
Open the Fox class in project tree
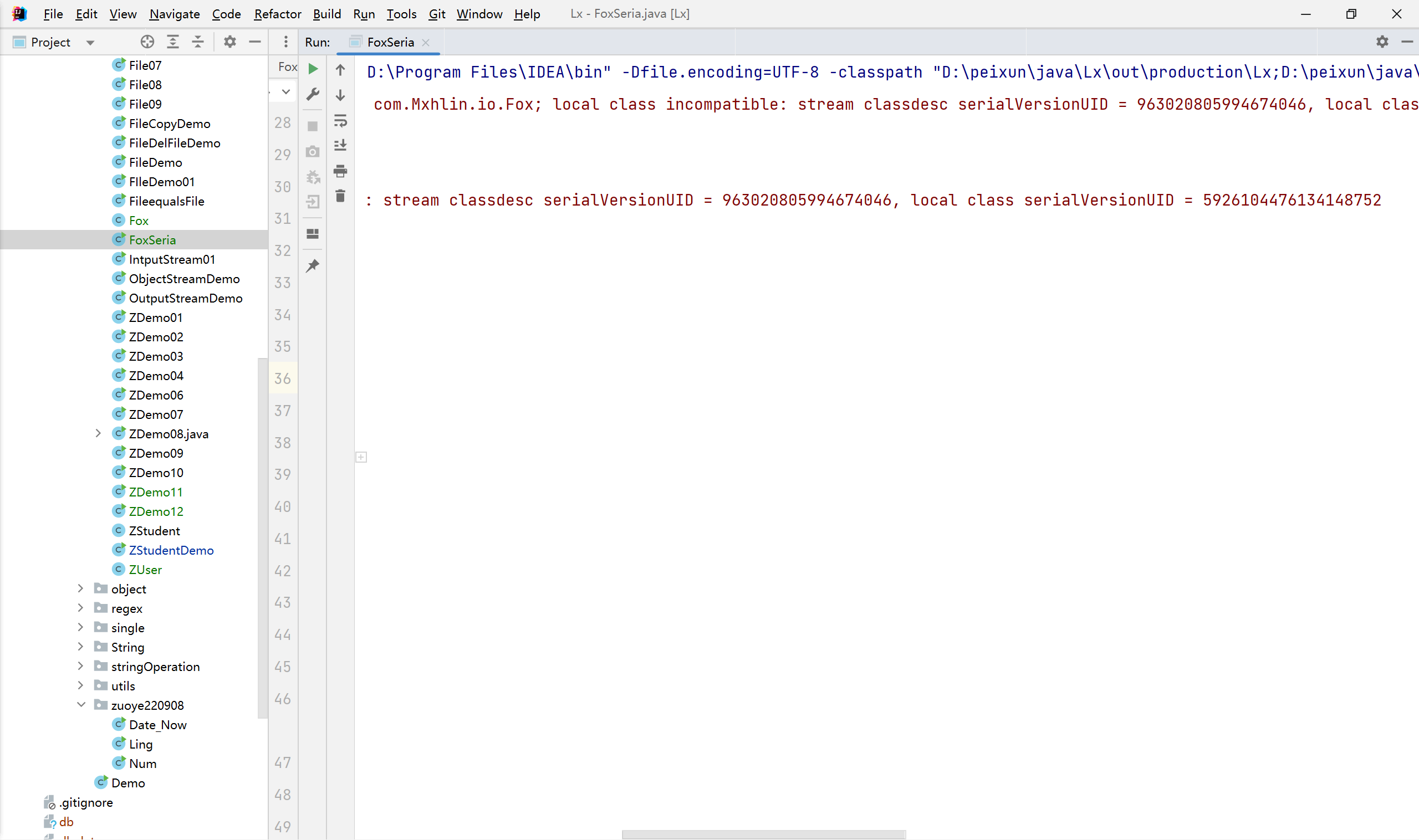pos(139,221)
